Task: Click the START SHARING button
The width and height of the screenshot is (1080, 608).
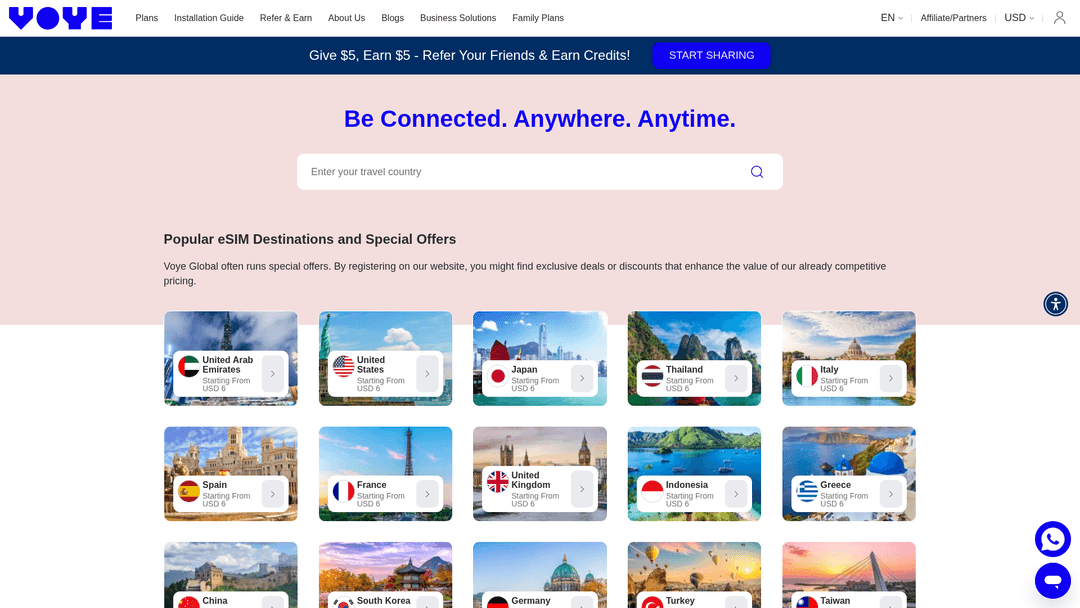Action: [711, 55]
